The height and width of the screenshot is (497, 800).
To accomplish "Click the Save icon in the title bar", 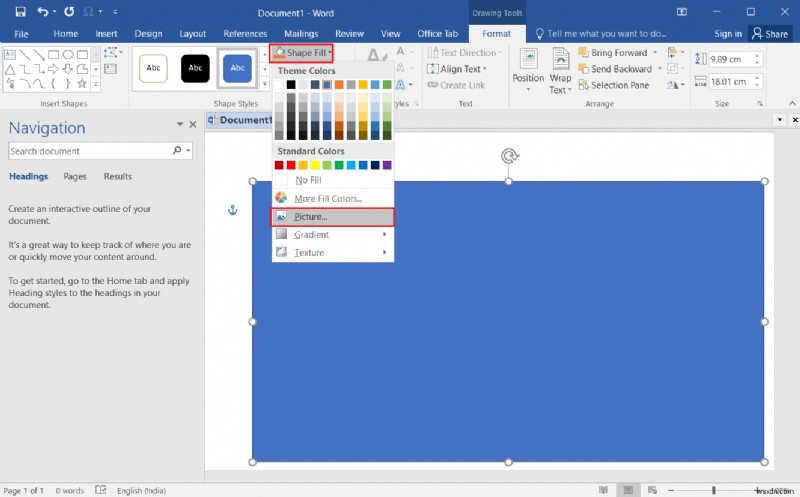I will tap(16, 12).
